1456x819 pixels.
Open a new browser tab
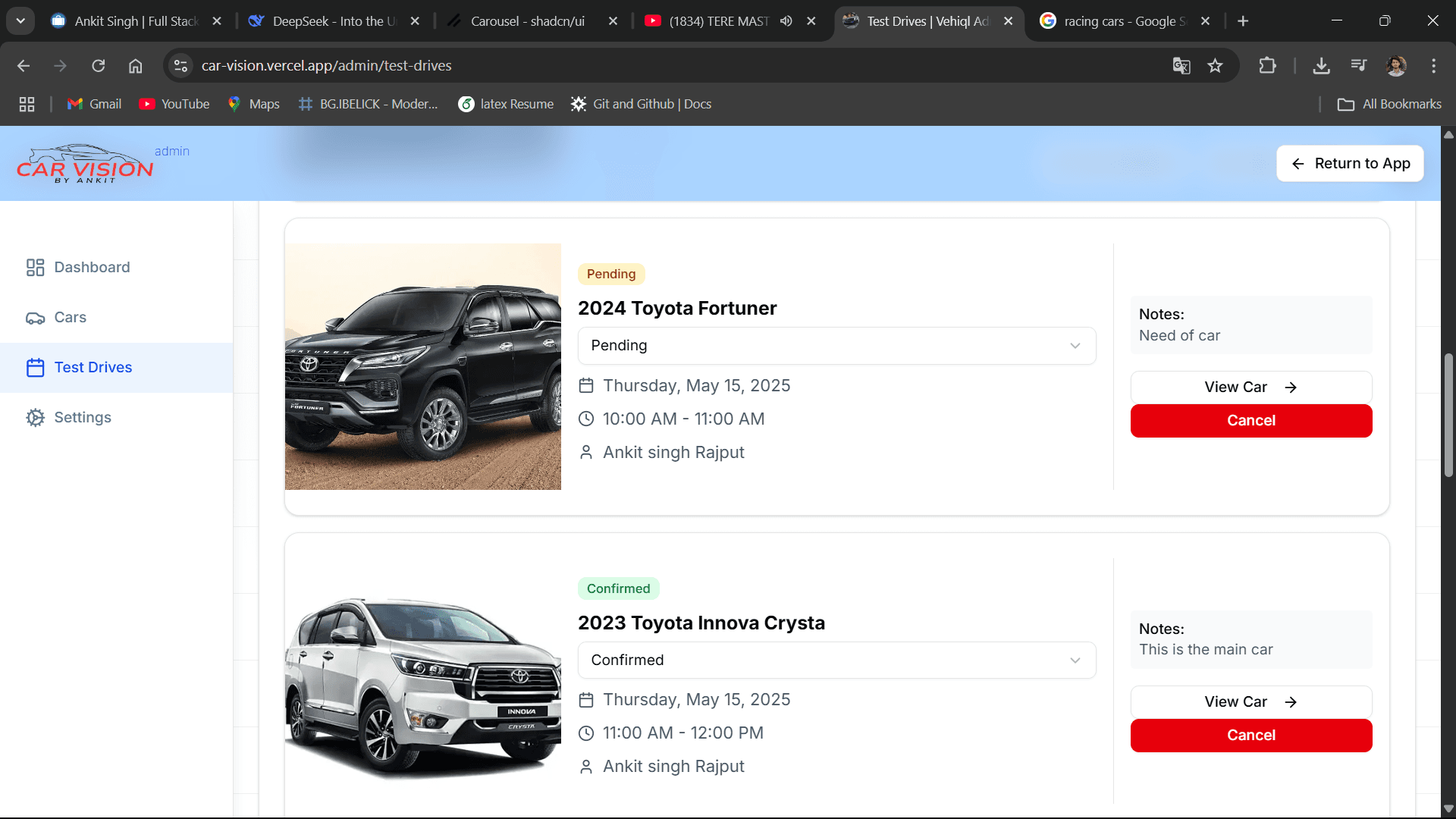pyautogui.click(x=1243, y=21)
